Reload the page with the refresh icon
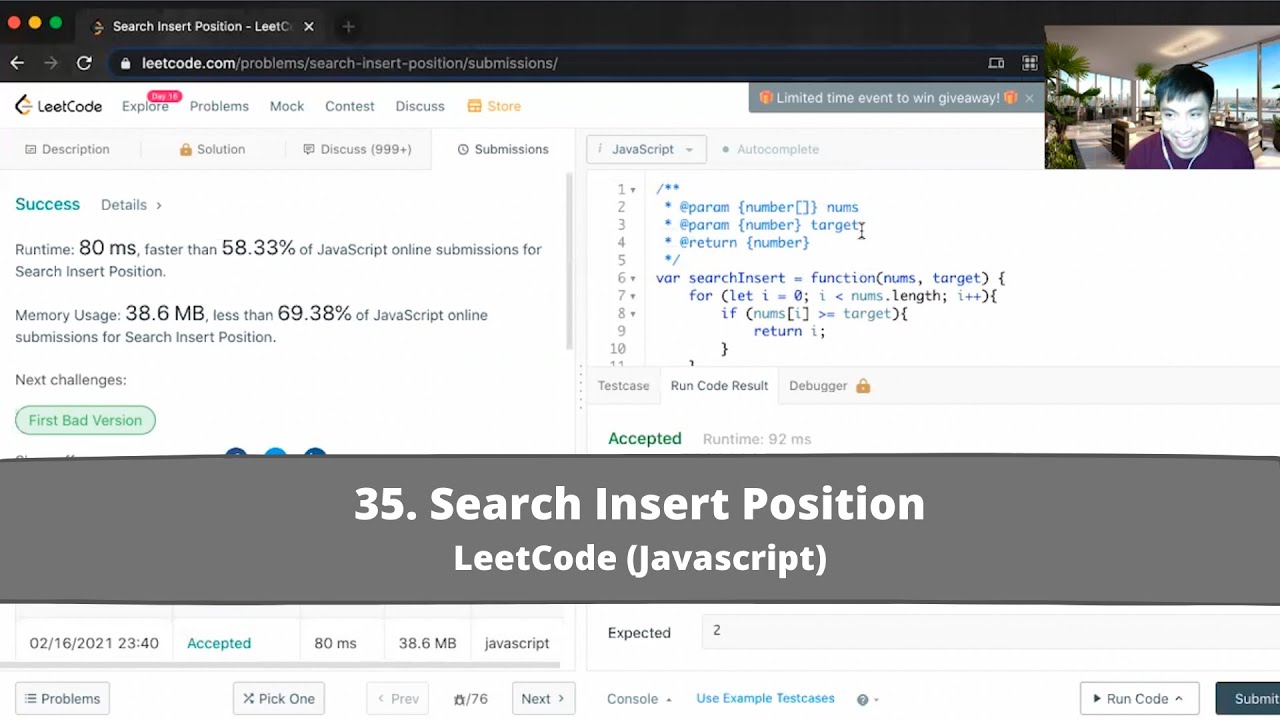The height and width of the screenshot is (720, 1280). (84, 63)
